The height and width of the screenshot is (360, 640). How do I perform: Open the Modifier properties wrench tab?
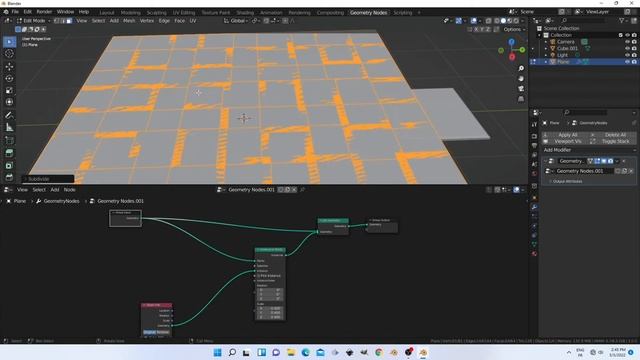point(534,207)
